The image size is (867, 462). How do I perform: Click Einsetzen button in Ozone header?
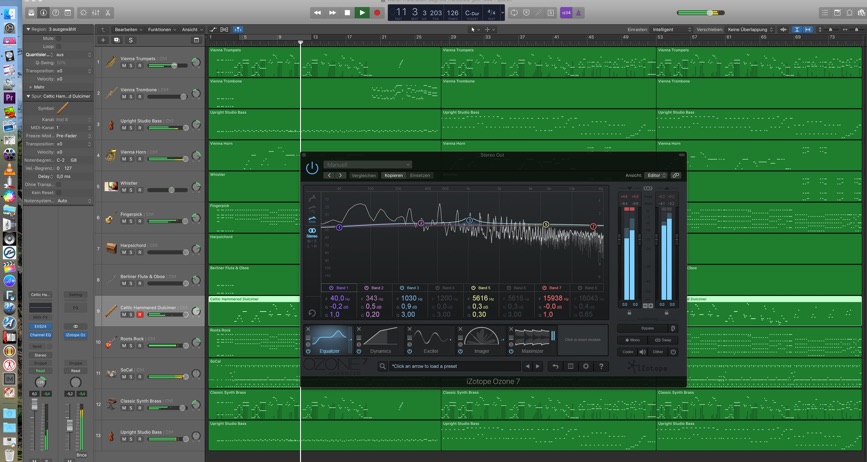pos(420,175)
